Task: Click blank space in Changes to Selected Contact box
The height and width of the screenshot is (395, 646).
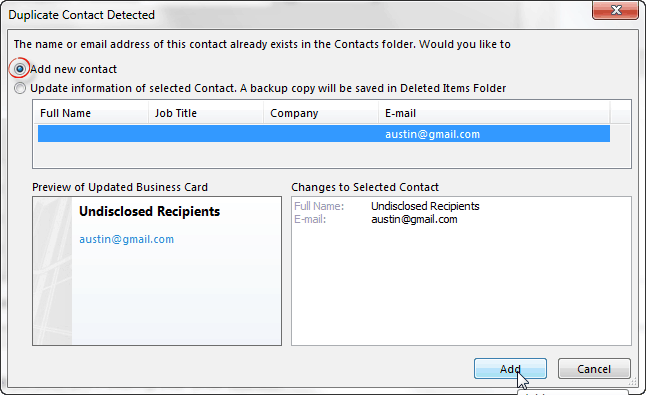Action: [461, 288]
